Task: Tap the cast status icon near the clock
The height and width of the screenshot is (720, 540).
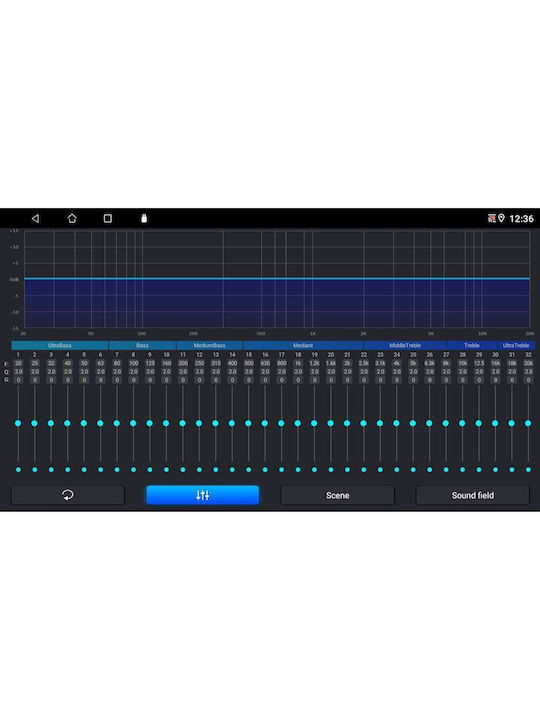Action: click(492, 219)
